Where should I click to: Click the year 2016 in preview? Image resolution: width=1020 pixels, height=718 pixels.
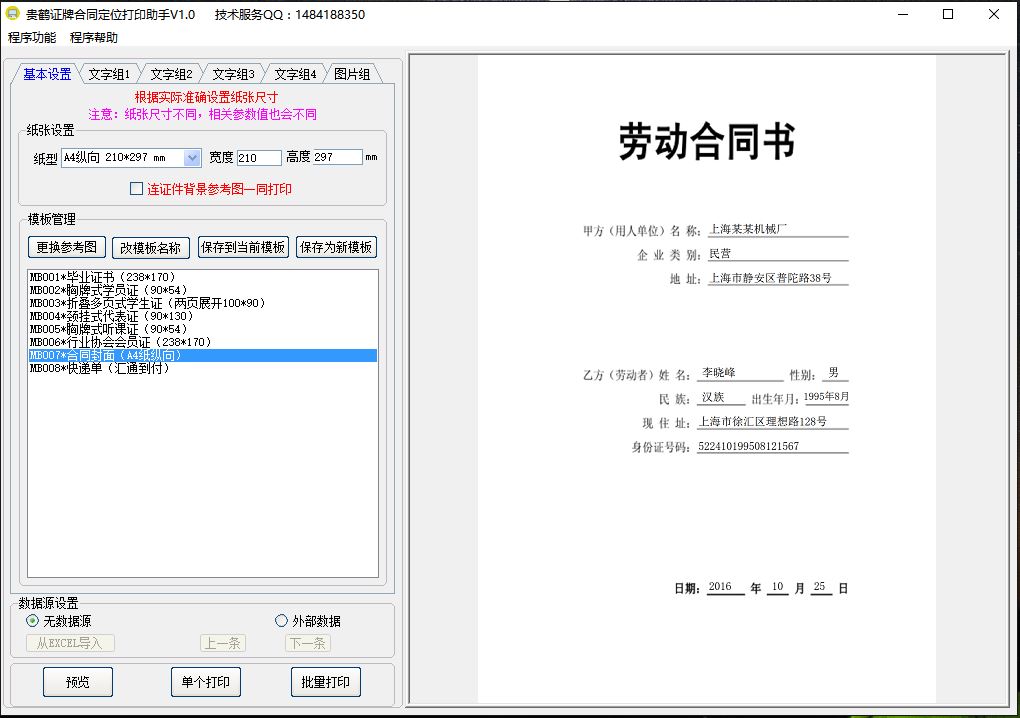720,587
